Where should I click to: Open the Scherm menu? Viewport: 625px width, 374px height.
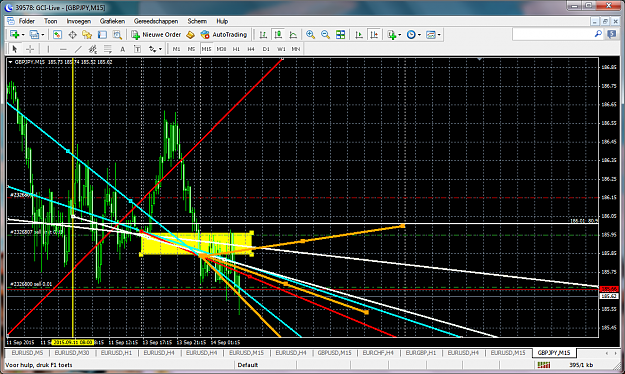tap(197, 21)
